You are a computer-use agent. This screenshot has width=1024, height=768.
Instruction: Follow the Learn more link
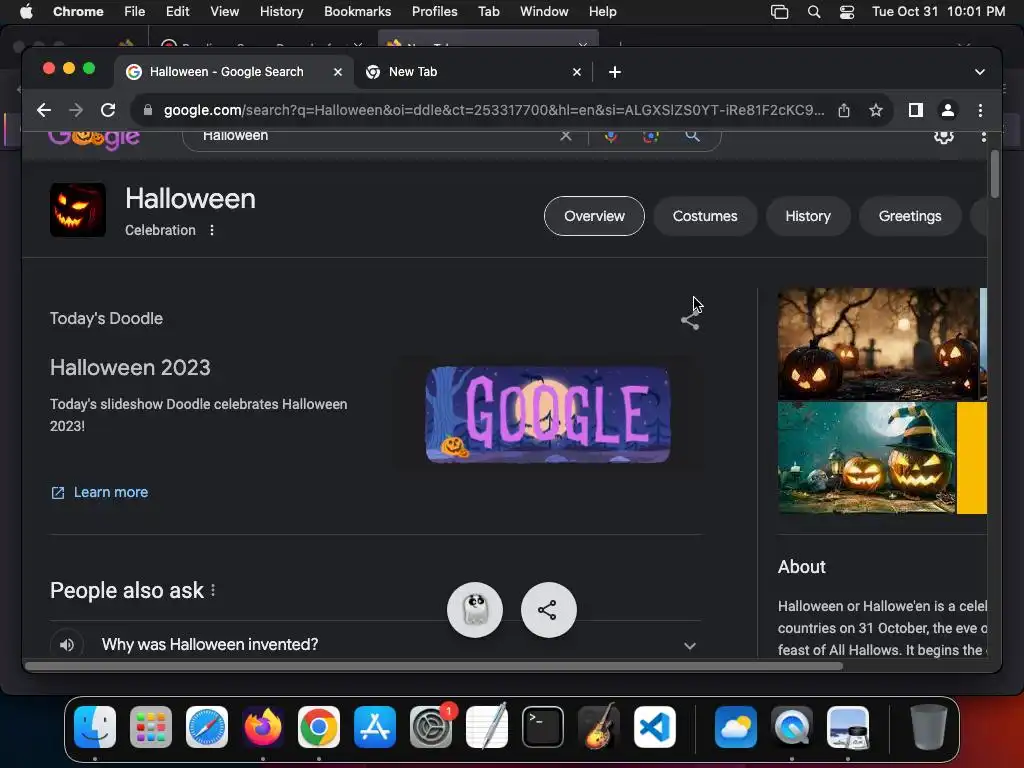(100, 492)
